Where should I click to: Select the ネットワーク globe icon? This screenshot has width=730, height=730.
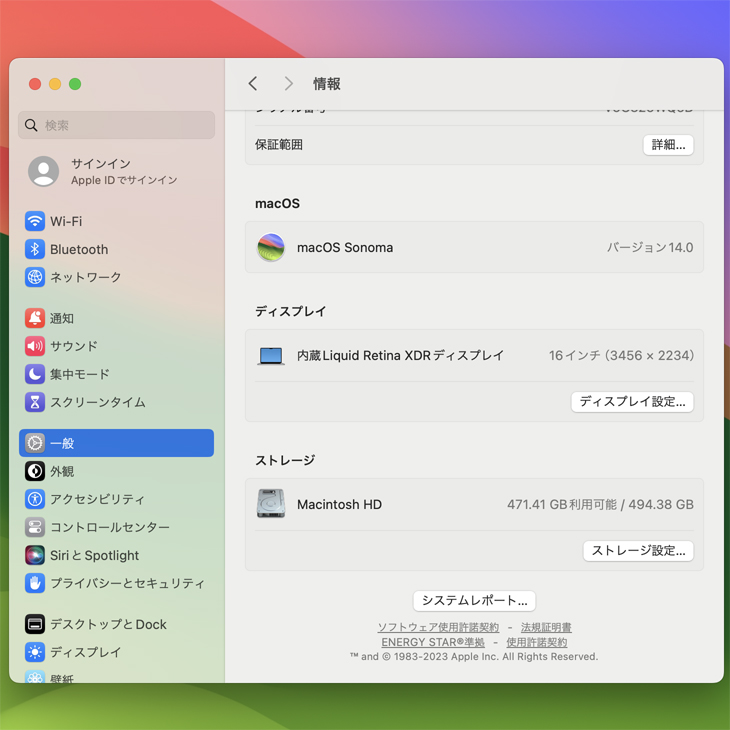[x=35, y=277]
